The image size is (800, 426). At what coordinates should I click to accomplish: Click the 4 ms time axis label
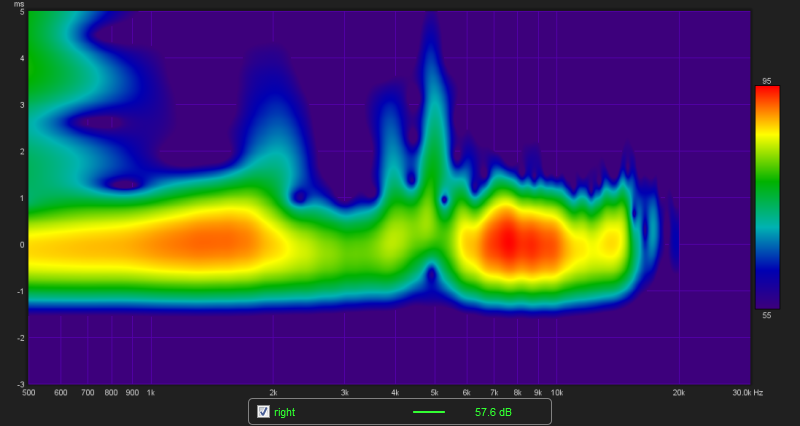(22, 58)
